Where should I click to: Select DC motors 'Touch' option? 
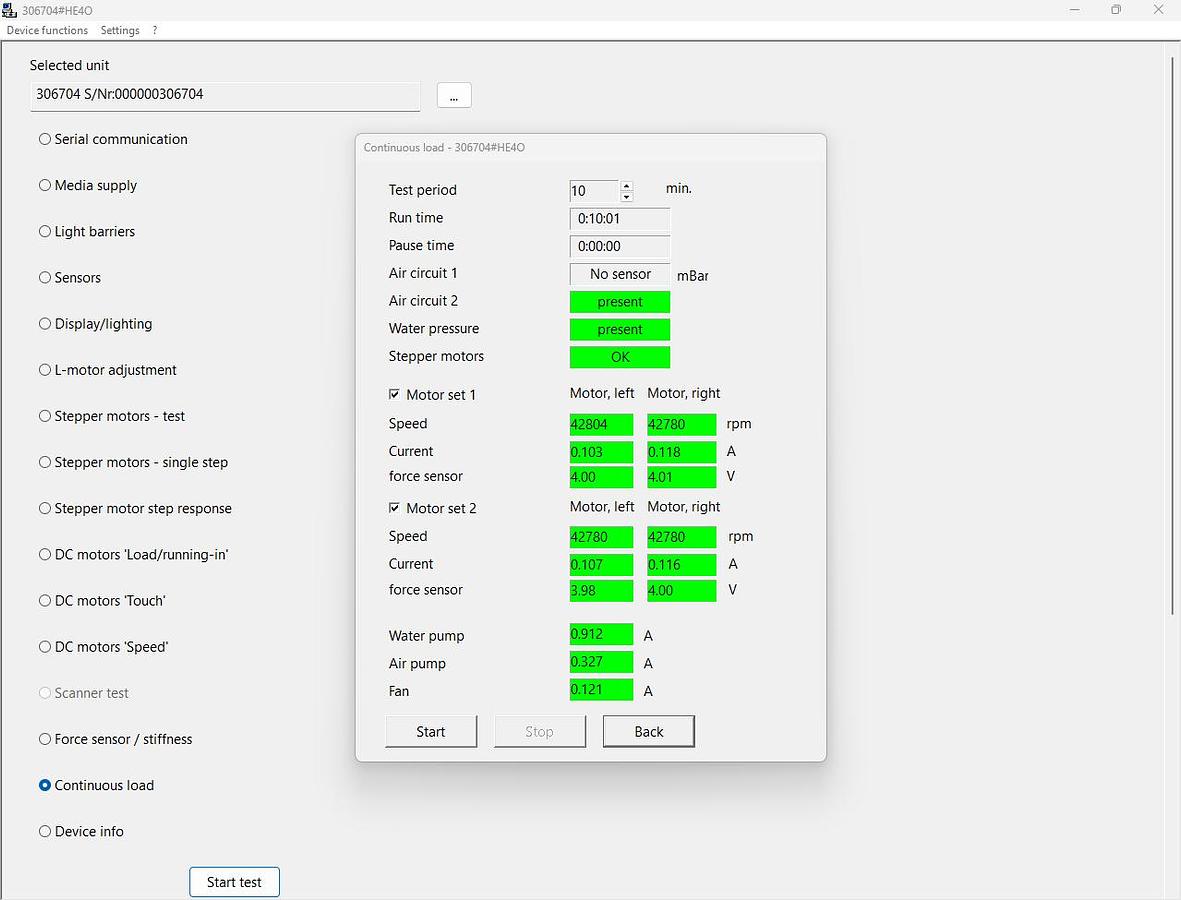[102, 600]
